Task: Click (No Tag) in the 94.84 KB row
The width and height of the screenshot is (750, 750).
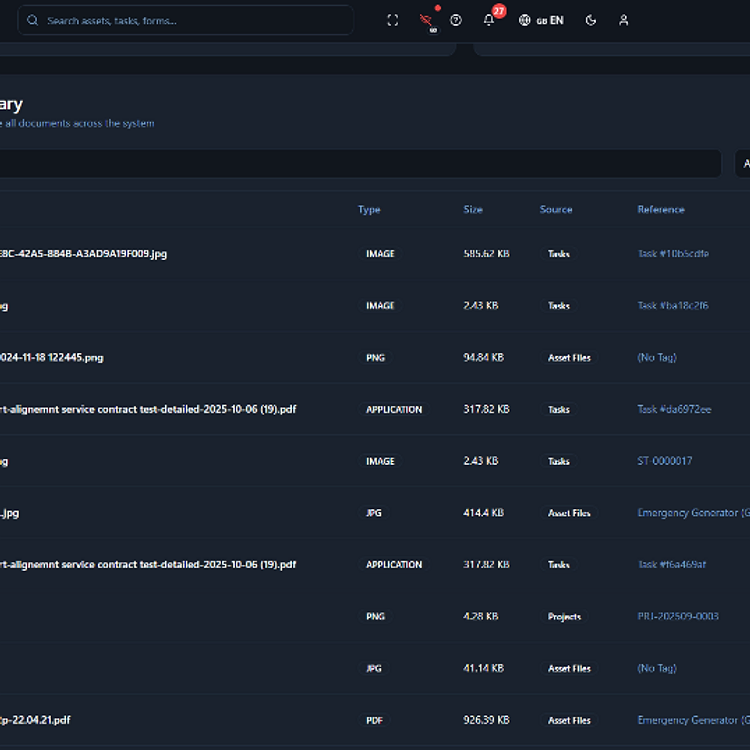Action: coord(657,357)
